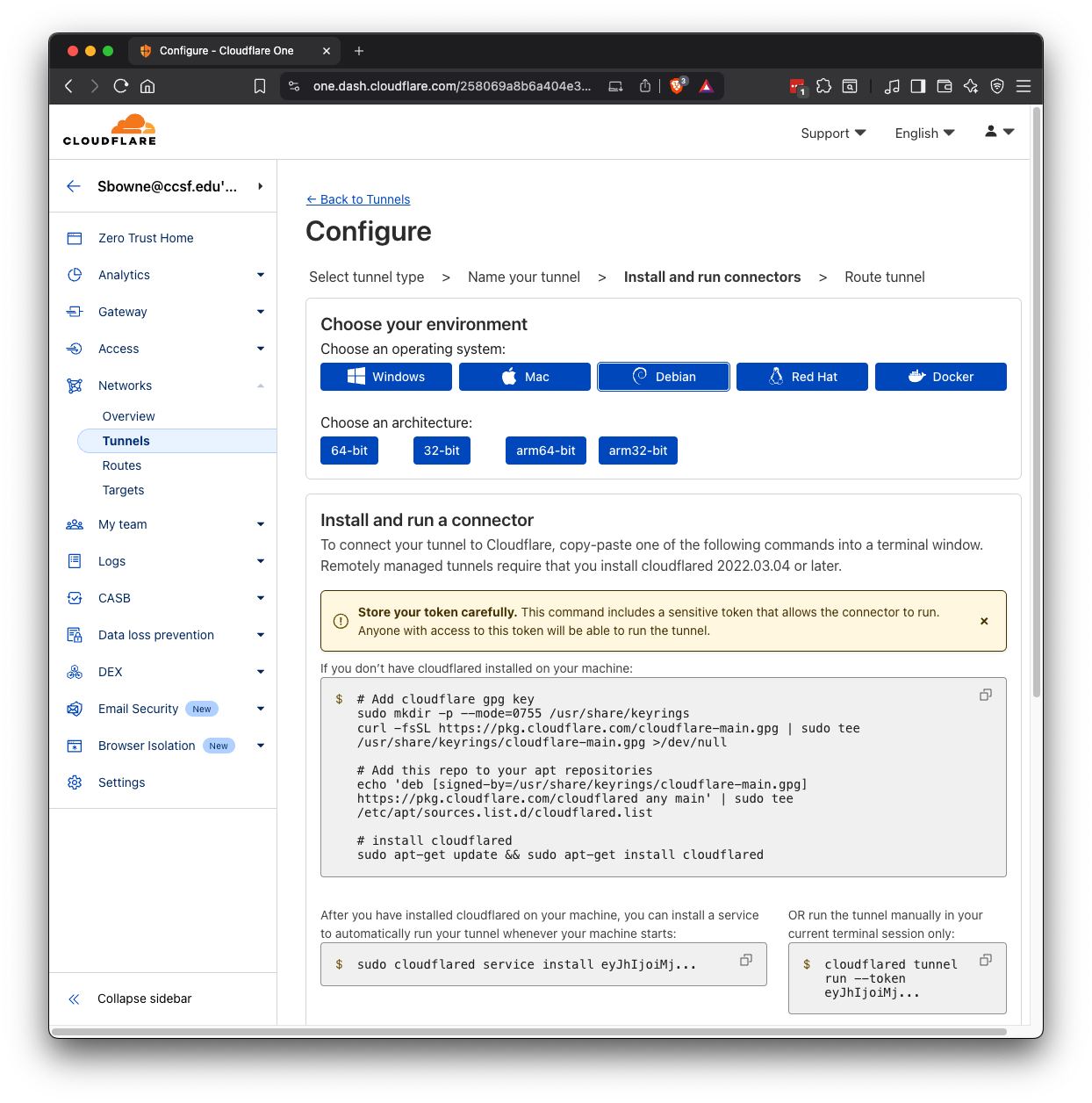Select the Windows operating system

386,377
